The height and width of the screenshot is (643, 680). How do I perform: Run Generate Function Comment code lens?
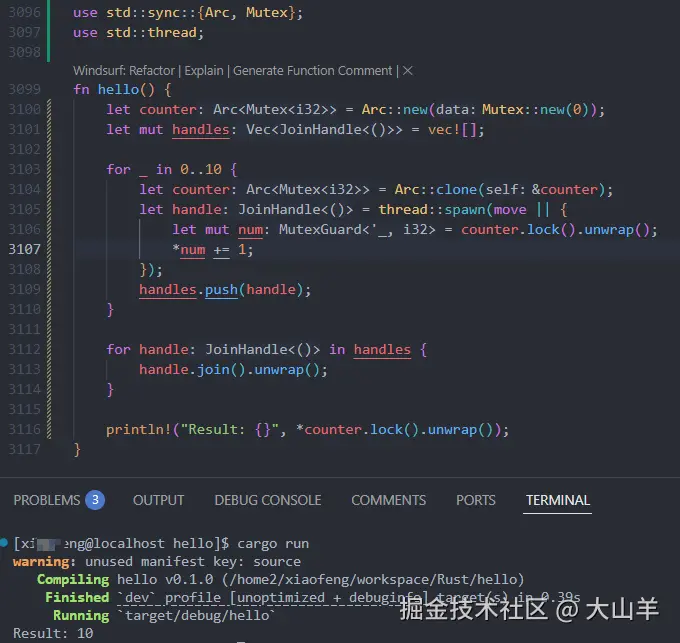point(313,71)
